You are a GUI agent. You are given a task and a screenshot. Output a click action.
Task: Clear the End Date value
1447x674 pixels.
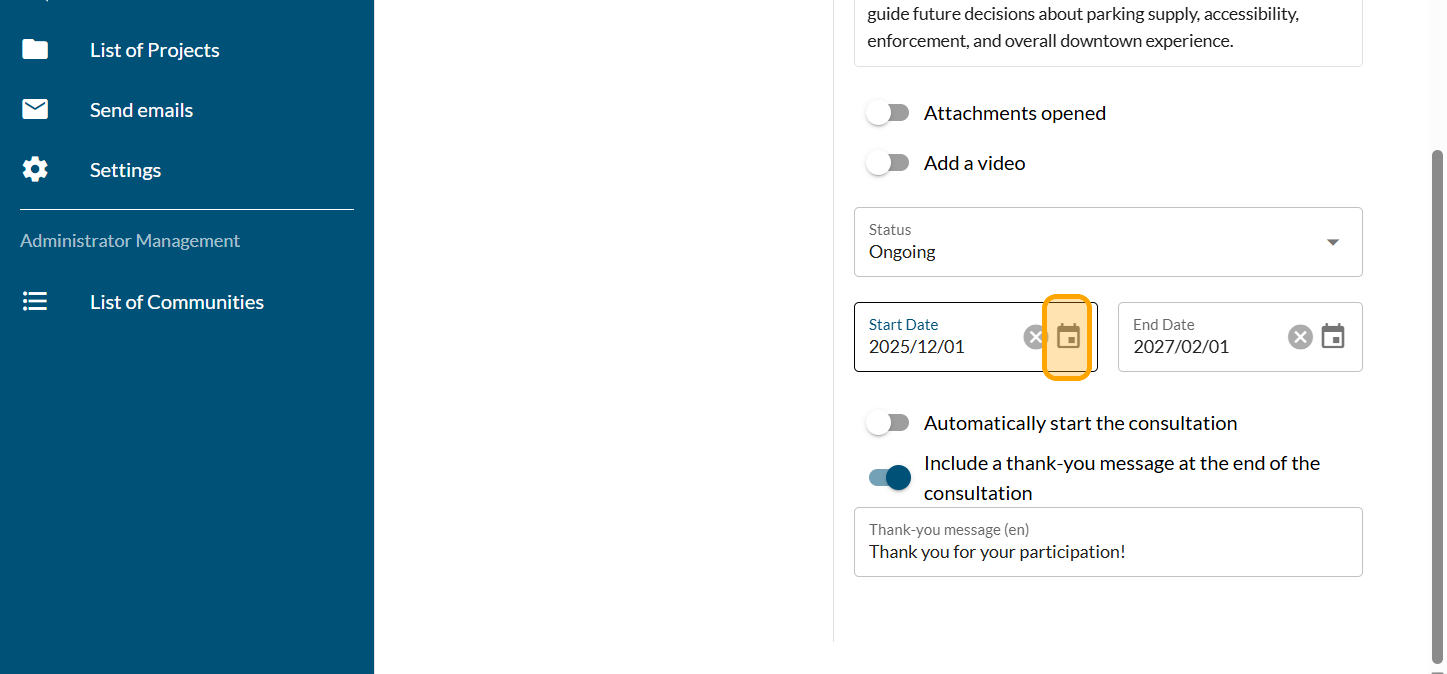pos(1300,337)
